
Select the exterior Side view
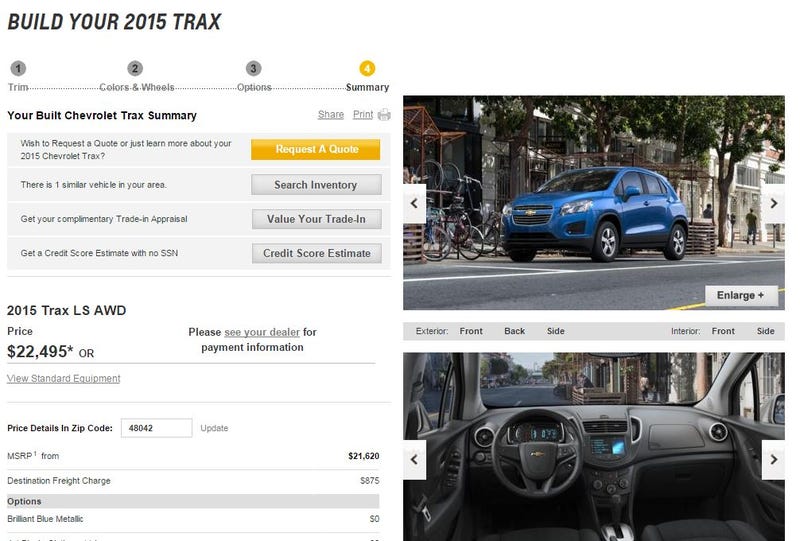[x=556, y=331]
